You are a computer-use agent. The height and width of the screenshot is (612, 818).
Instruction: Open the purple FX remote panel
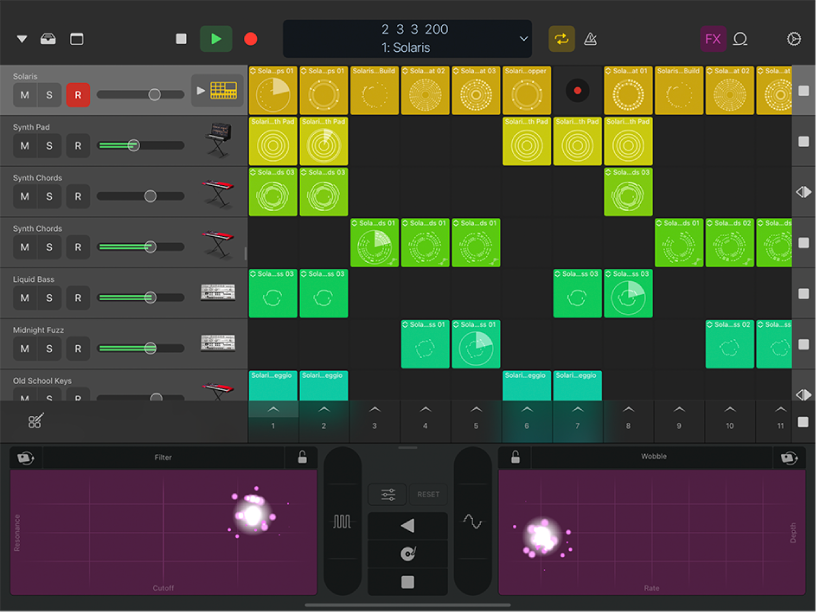click(x=713, y=38)
